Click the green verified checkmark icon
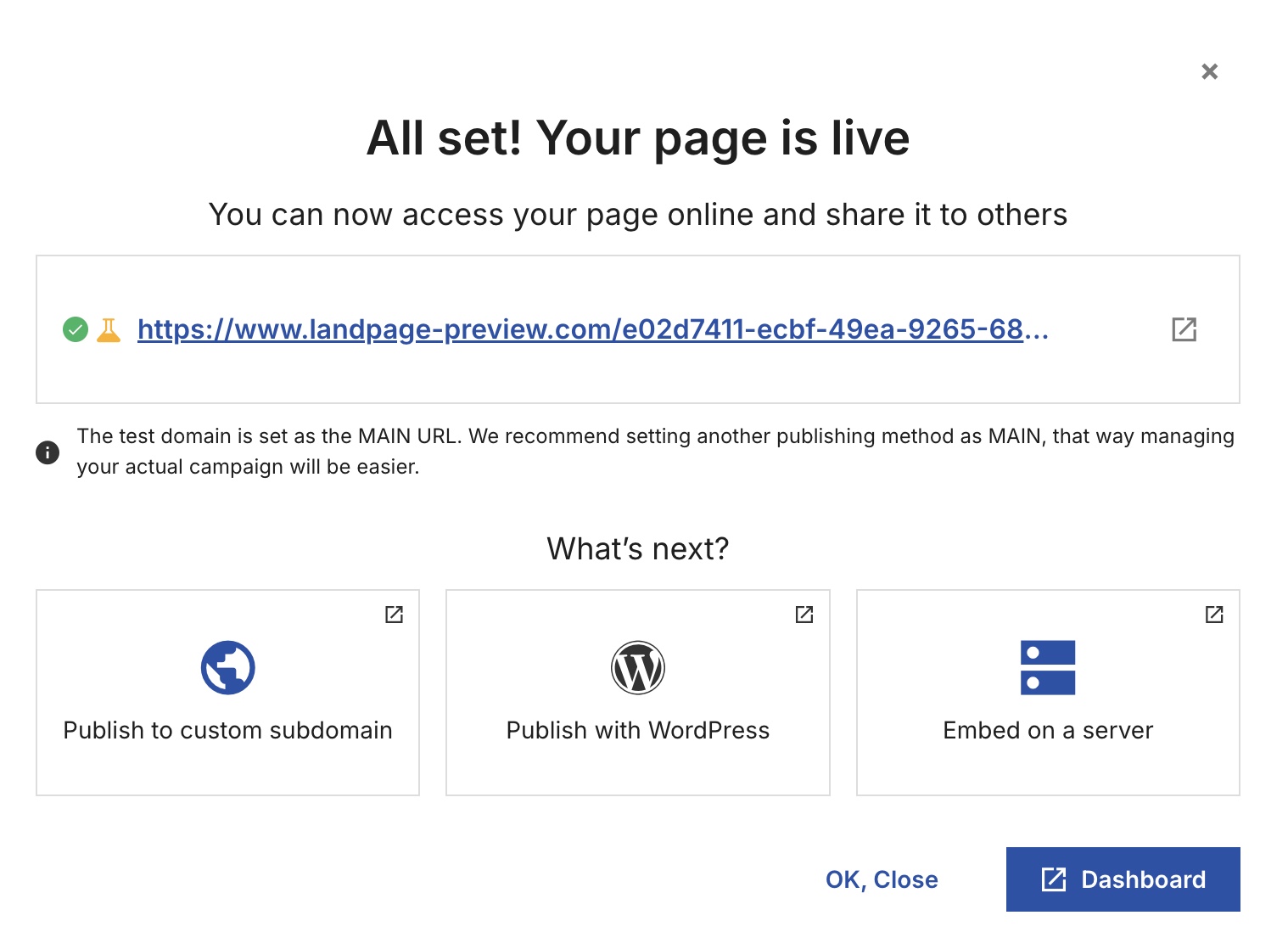Image resolution: width=1288 pixels, height=949 pixels. coord(75,329)
